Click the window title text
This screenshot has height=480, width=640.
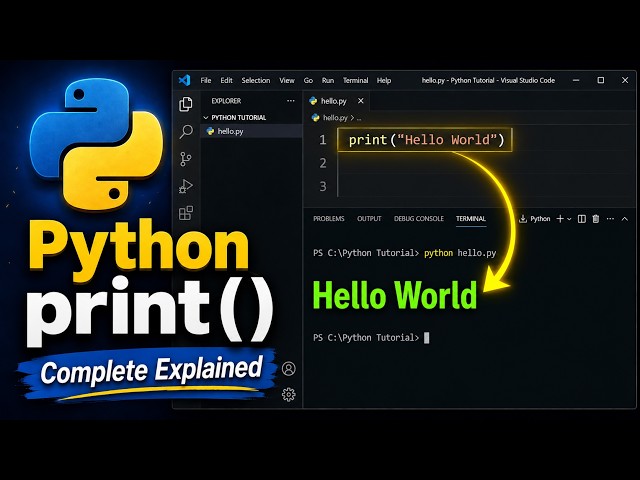(x=488, y=80)
